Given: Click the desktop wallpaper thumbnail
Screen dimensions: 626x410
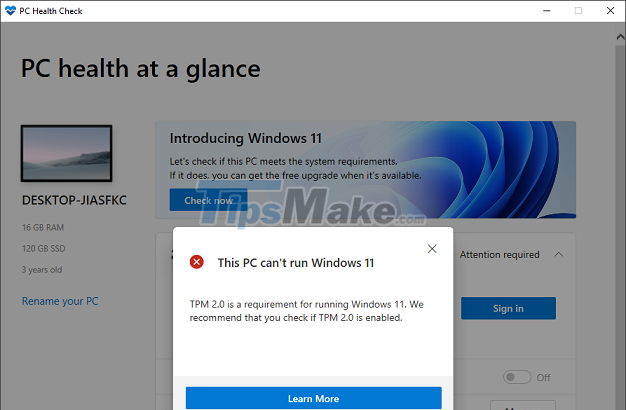Looking at the screenshot, I should (66, 153).
